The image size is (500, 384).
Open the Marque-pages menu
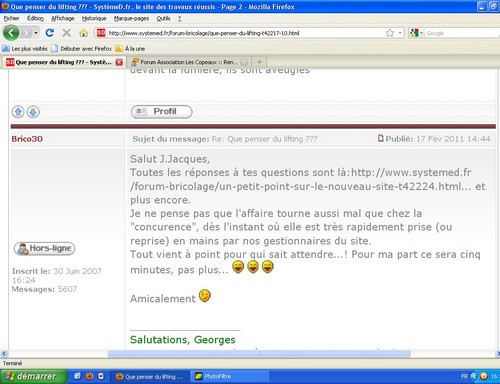pyautogui.click(x=131, y=18)
